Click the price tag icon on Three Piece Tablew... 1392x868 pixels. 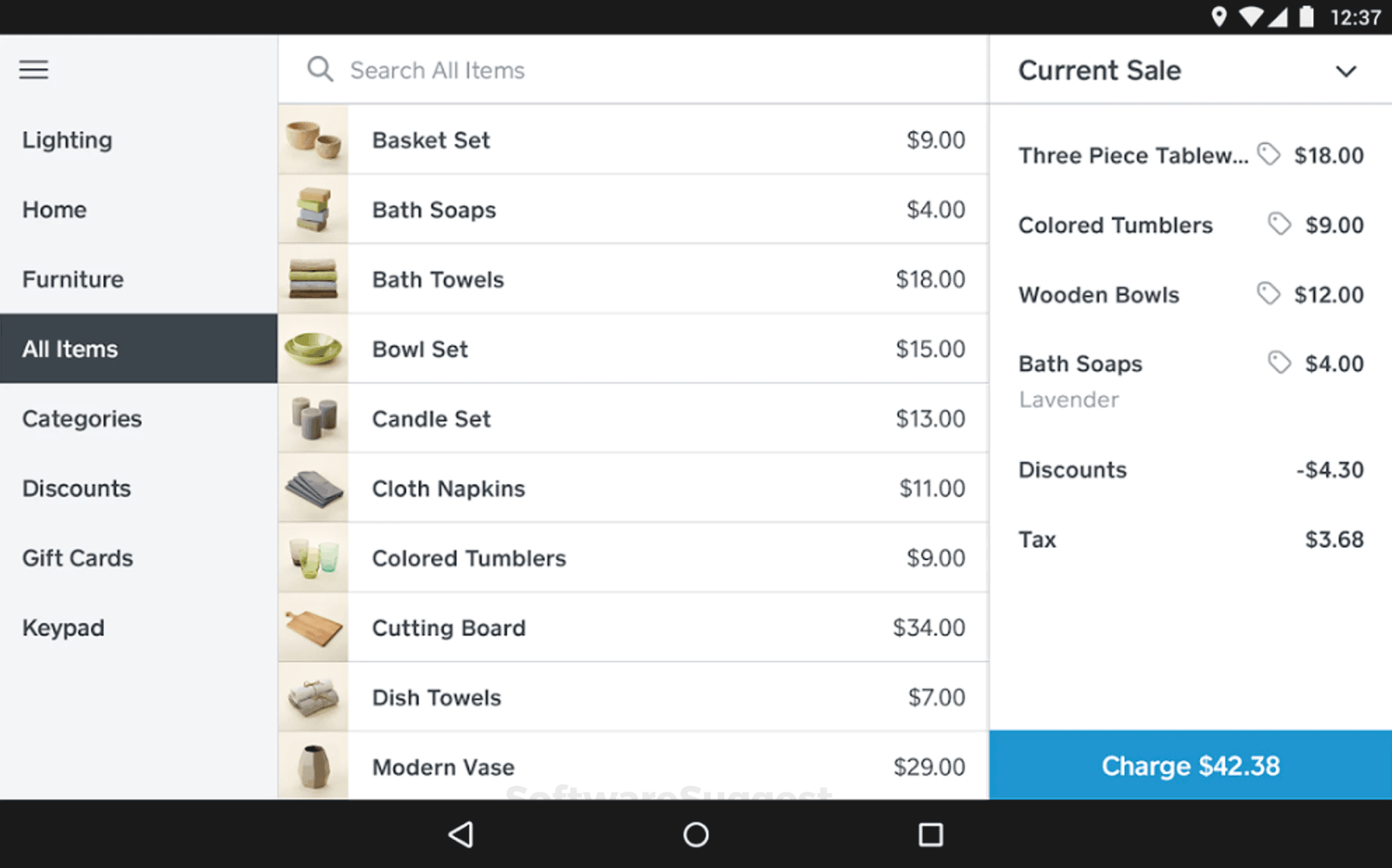[1270, 154]
